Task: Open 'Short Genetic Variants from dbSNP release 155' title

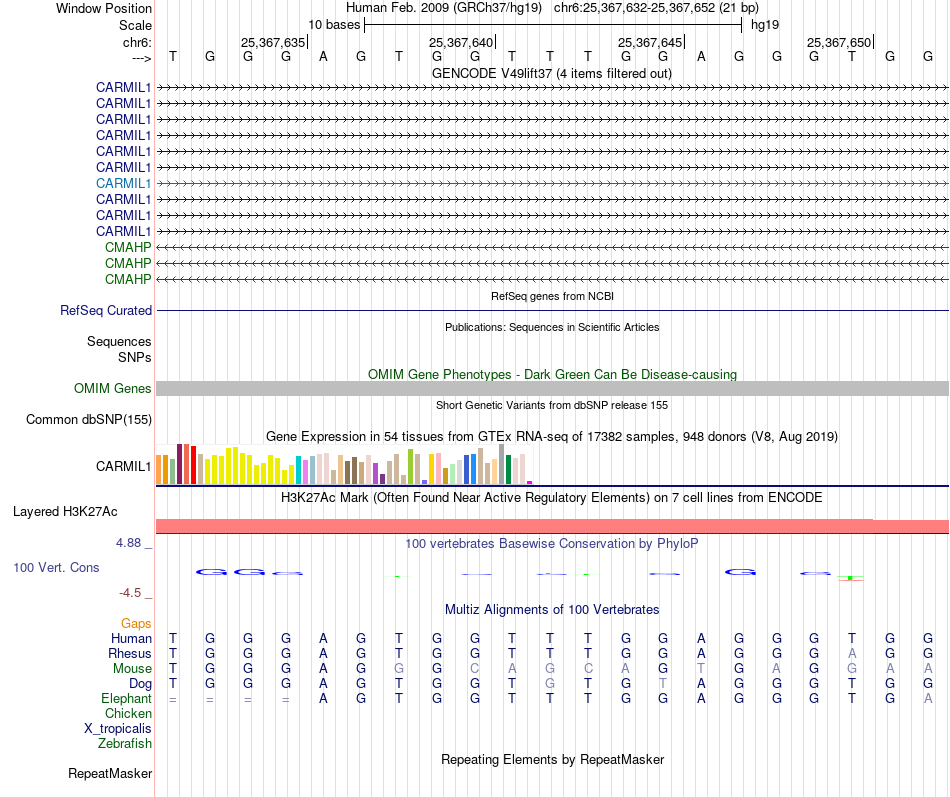Action: tap(552, 405)
